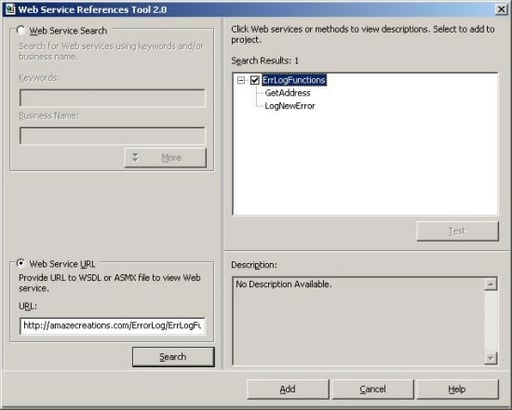Click the Search button
Screen dimensions: 512x410
173,357
